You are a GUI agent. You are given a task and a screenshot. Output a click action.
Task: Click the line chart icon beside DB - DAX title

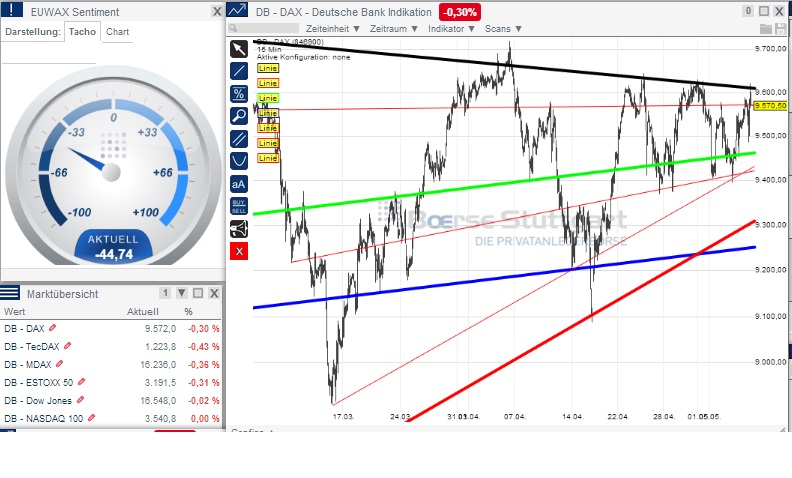click(x=237, y=10)
